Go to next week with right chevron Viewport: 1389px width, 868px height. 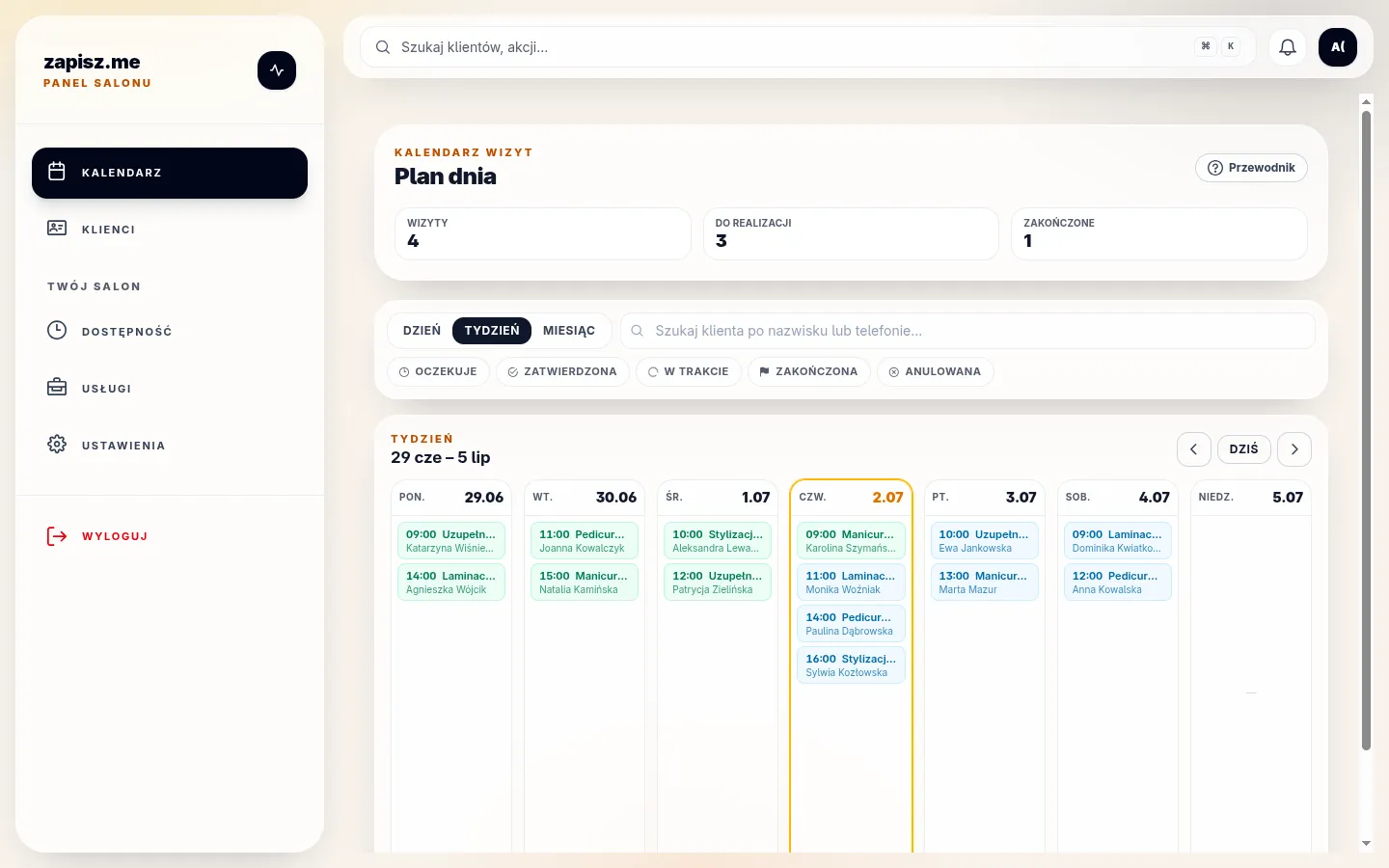click(1294, 449)
